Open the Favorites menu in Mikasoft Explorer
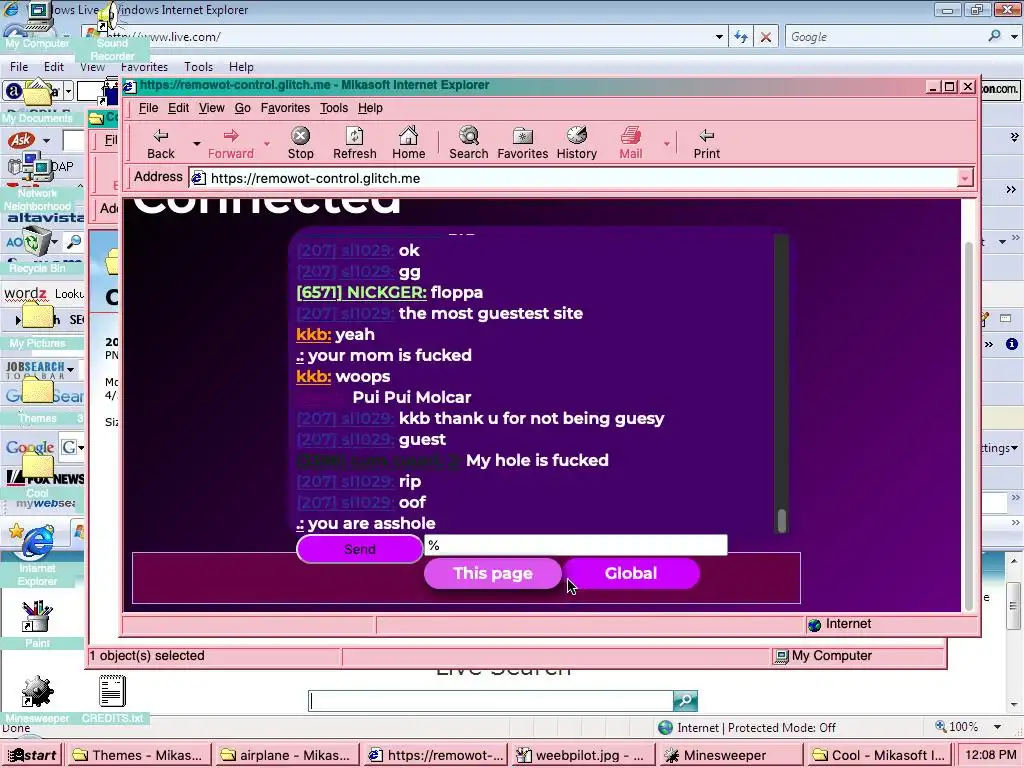The image size is (1024, 768). 285,108
